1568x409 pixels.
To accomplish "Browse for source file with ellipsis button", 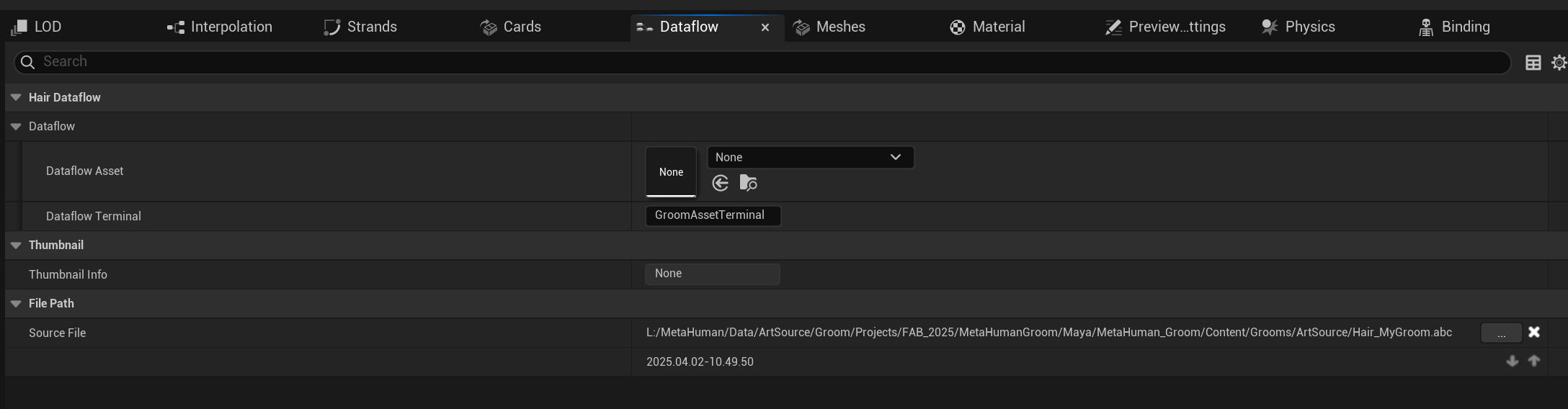I will pyautogui.click(x=1501, y=333).
